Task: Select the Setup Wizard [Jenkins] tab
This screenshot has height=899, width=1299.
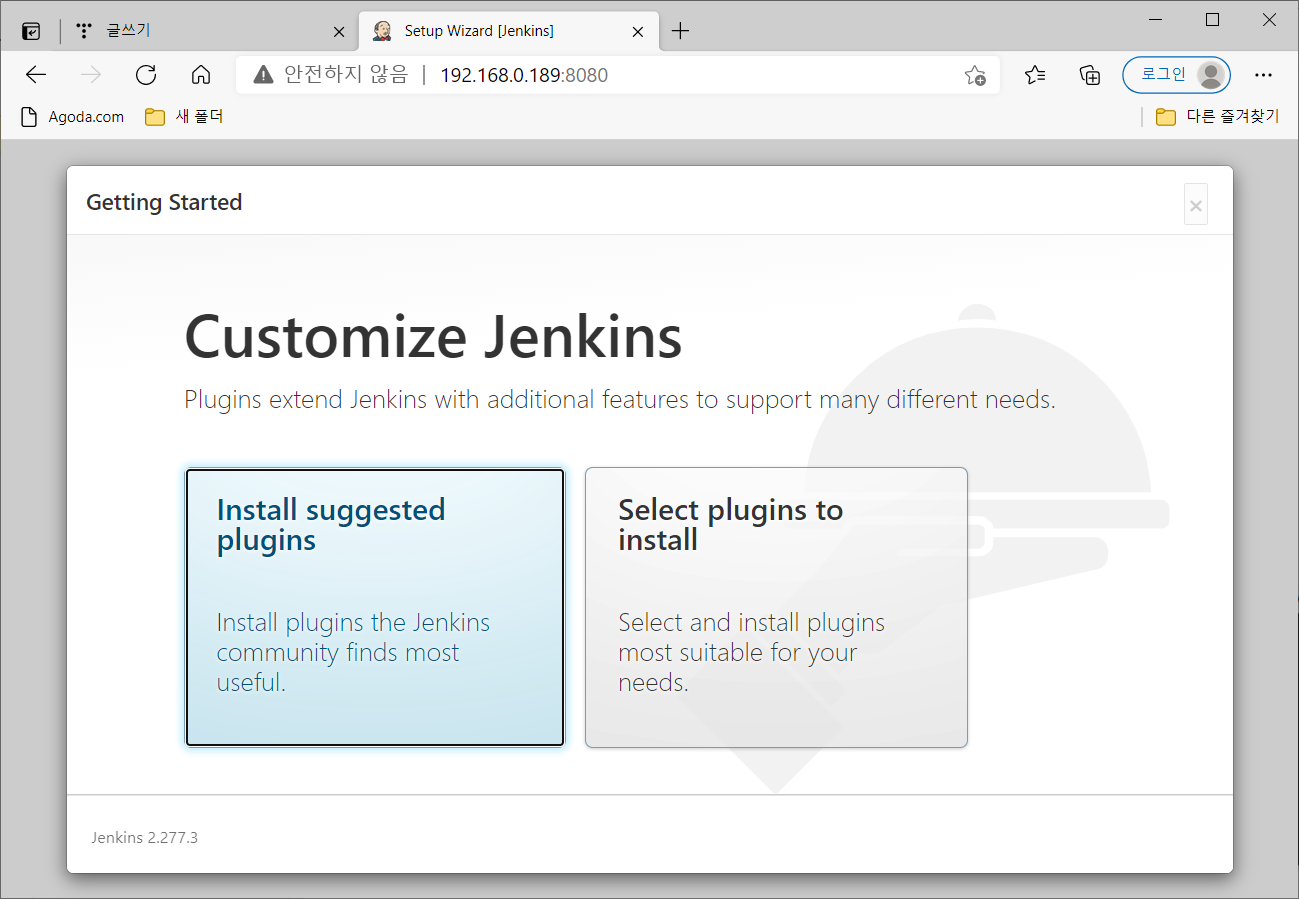Action: pyautogui.click(x=508, y=31)
